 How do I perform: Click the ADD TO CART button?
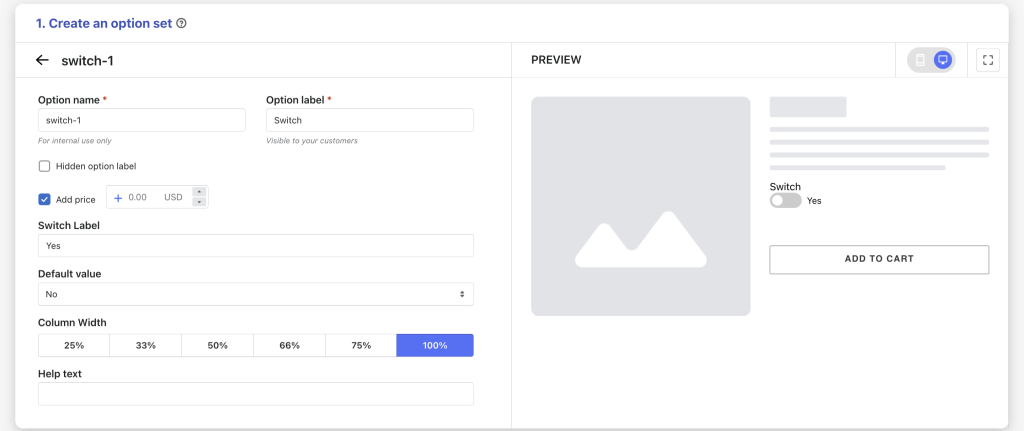[879, 259]
